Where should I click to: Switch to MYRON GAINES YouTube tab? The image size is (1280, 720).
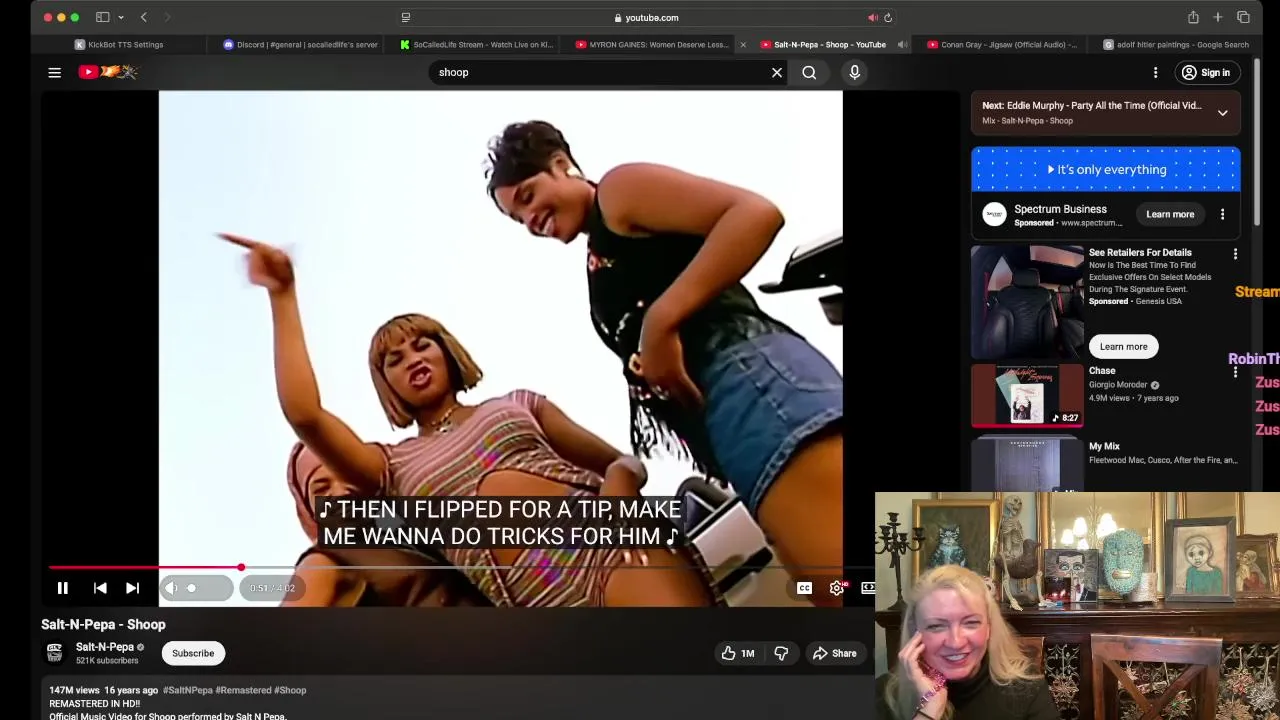pos(651,44)
